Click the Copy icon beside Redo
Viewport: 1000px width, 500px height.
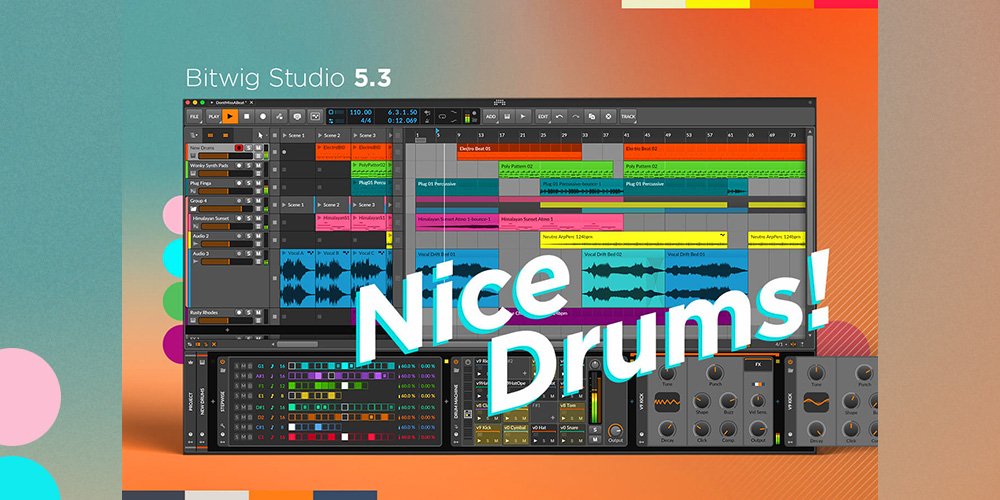(x=592, y=117)
